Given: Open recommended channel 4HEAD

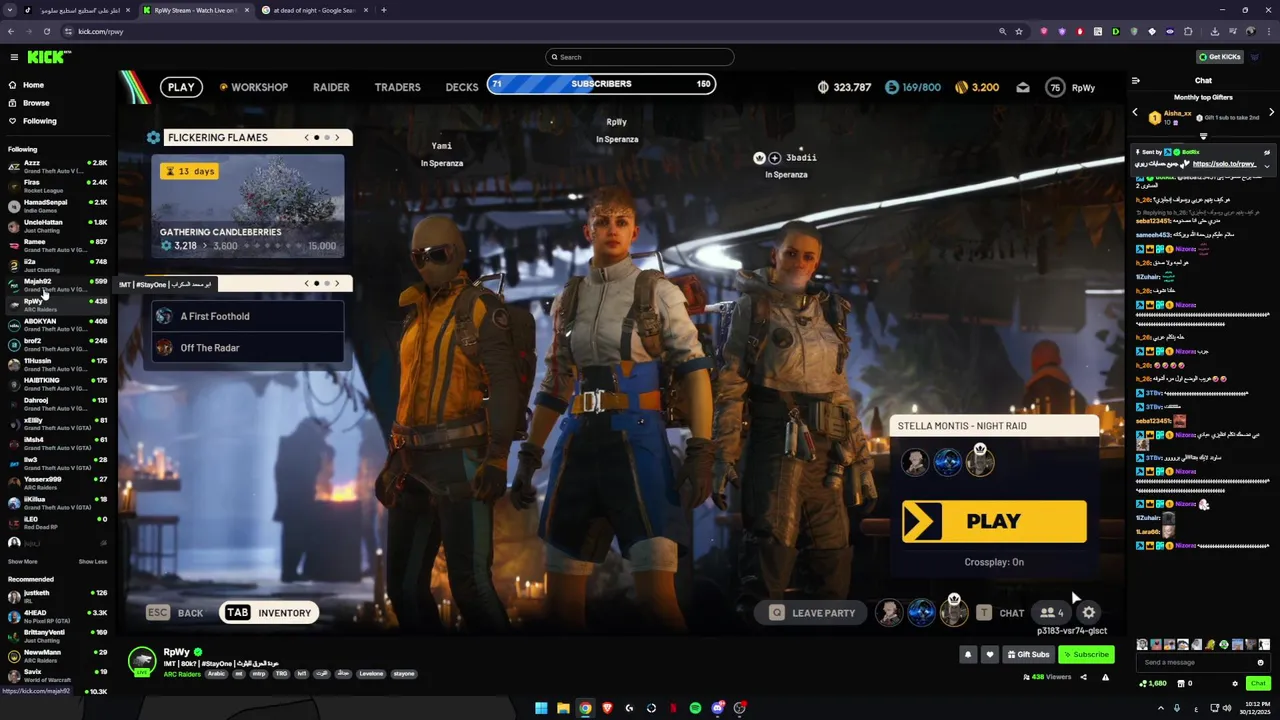Looking at the screenshot, I should point(59,617).
